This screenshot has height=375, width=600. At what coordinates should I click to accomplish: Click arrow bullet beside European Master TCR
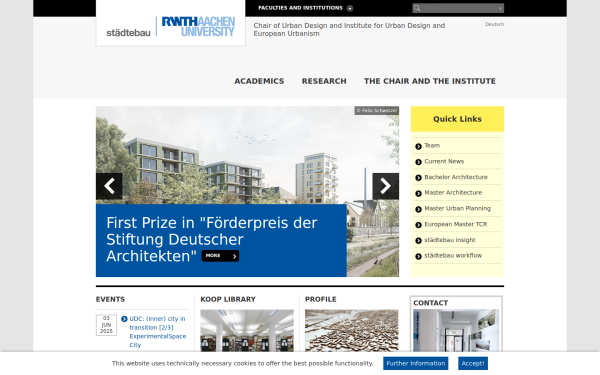pyautogui.click(x=418, y=225)
